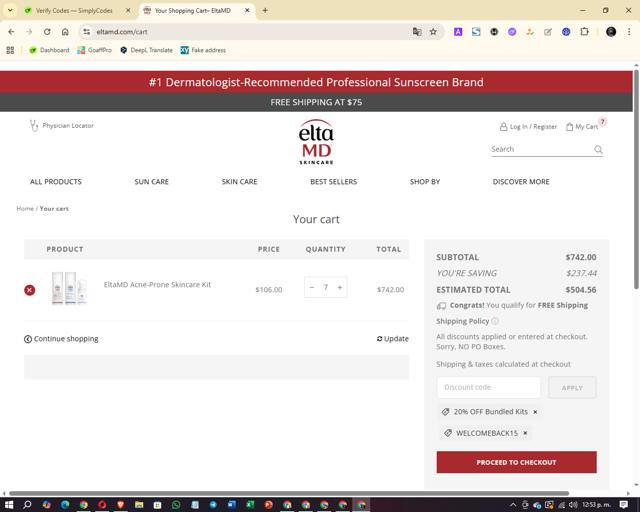Remove the 20% OFF Bundled Kits discount
This screenshot has width=640, height=512.
coord(535,412)
